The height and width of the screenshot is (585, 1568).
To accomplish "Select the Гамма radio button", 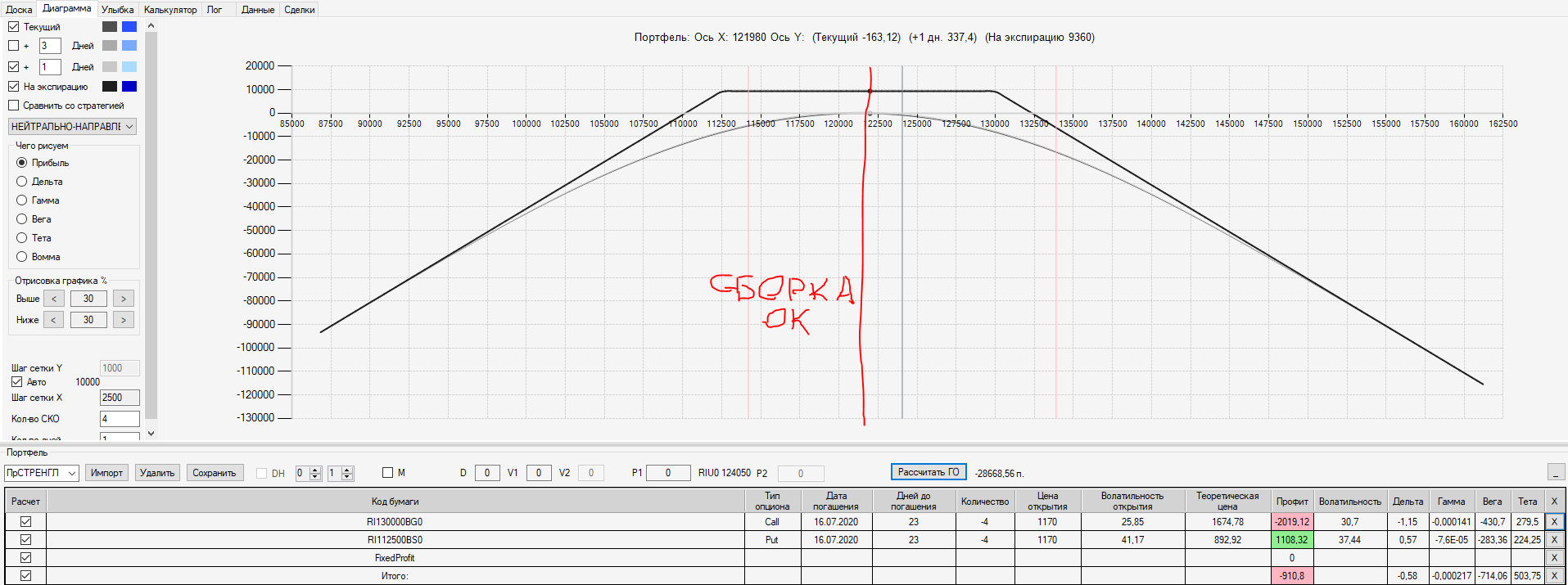I will [x=22, y=200].
